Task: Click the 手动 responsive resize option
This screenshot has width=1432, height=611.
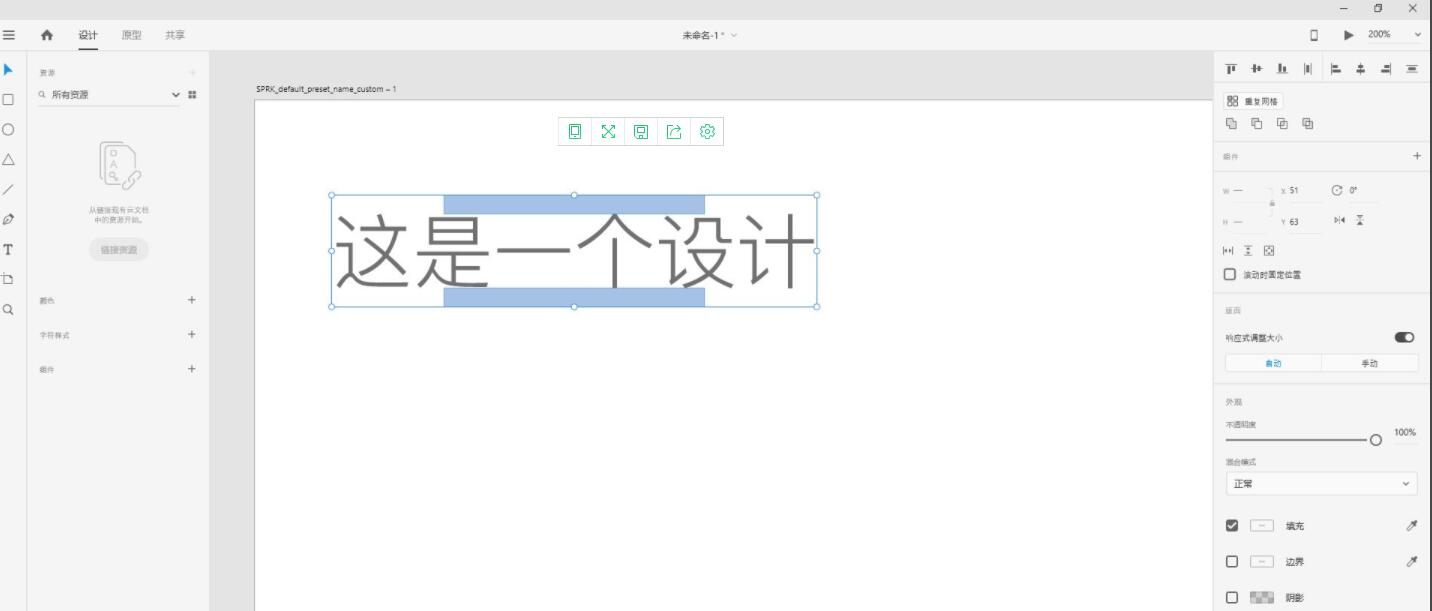Action: tap(1369, 362)
